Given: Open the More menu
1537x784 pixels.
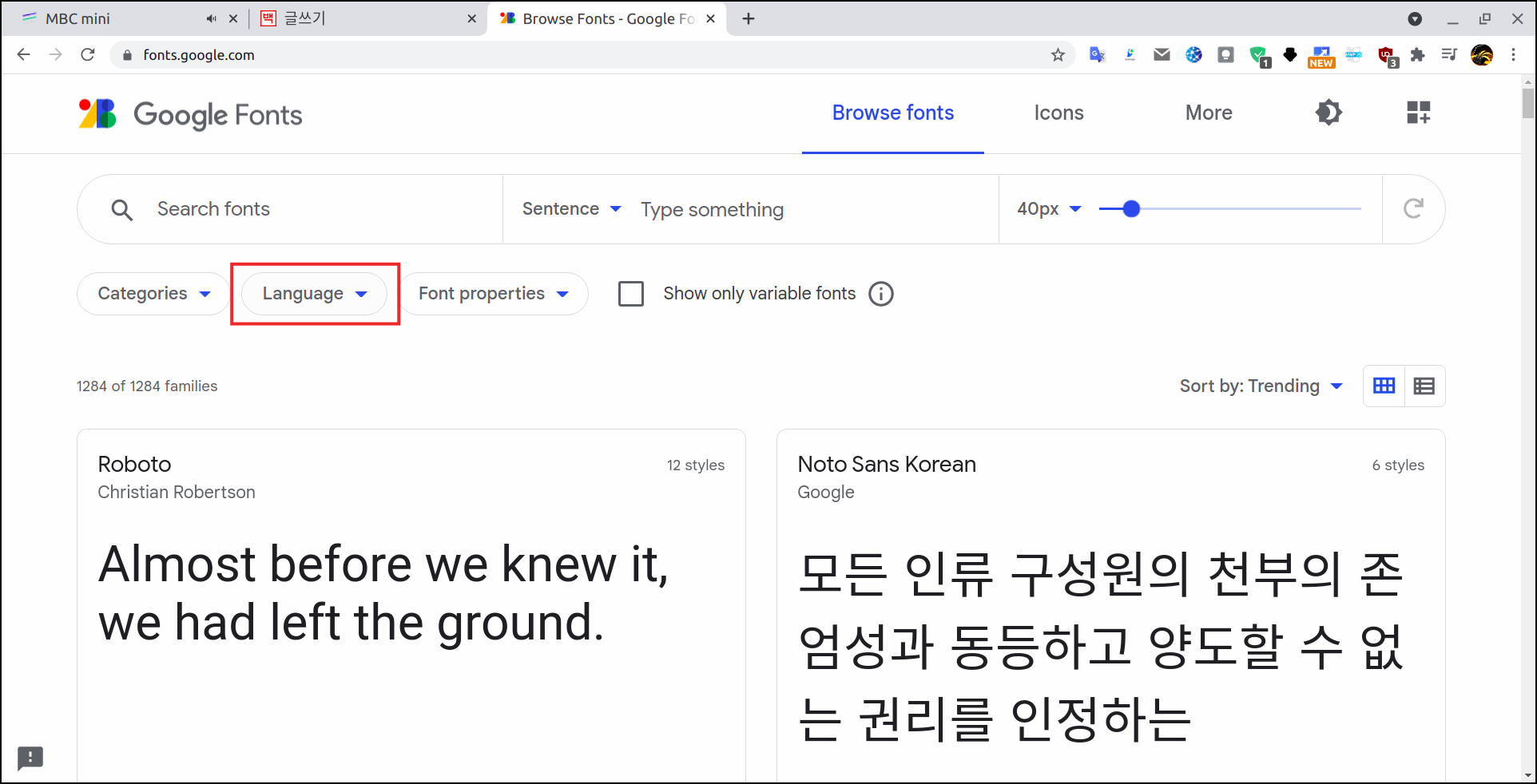Looking at the screenshot, I should tap(1209, 113).
